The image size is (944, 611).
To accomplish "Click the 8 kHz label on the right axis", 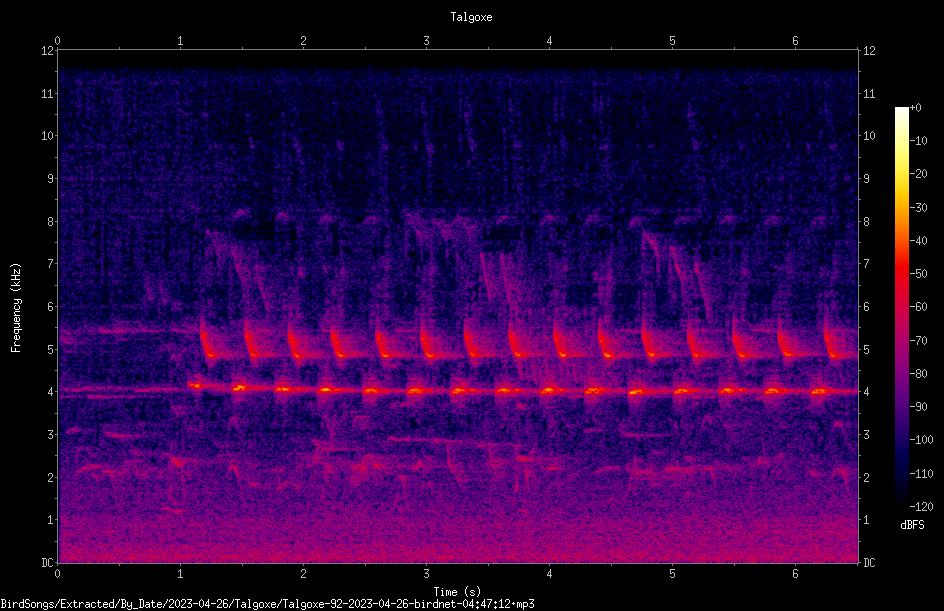I will [x=866, y=222].
